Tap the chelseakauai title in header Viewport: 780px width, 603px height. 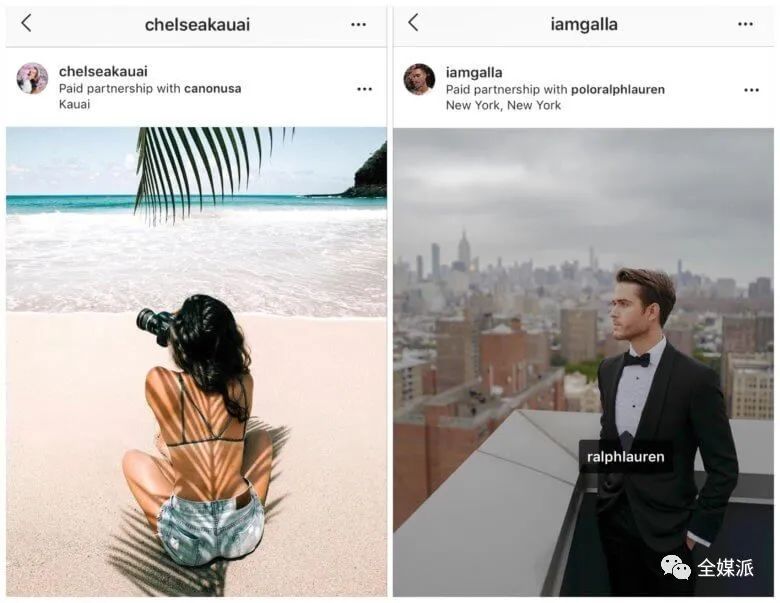click(x=197, y=25)
